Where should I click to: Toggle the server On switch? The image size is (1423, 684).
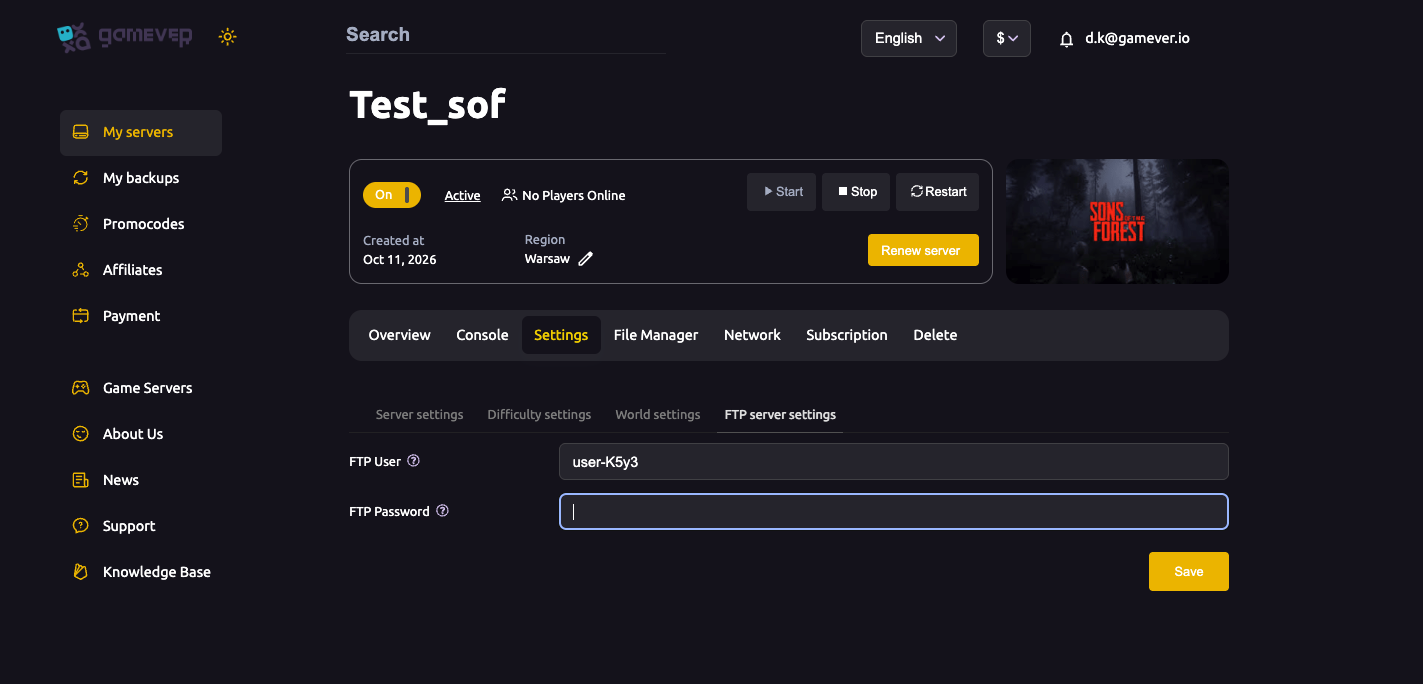[392, 195]
